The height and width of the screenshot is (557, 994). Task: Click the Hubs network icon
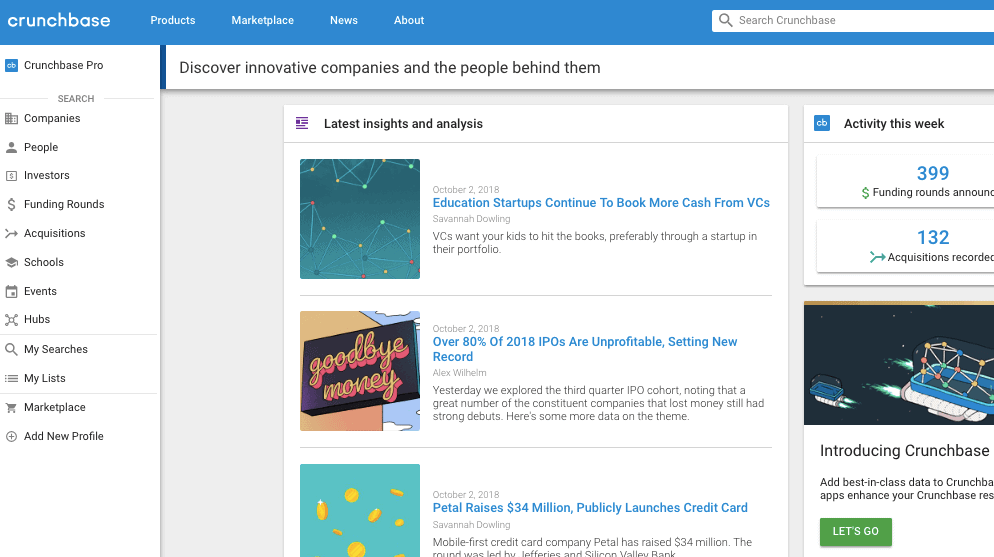coord(11,319)
